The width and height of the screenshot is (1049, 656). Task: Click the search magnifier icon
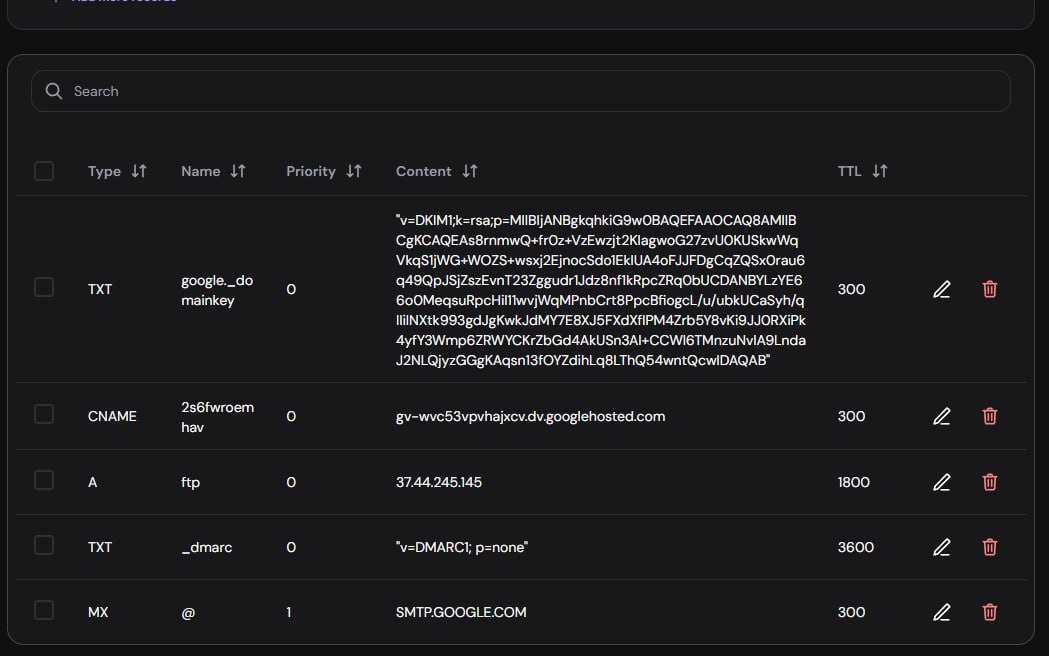click(x=54, y=91)
